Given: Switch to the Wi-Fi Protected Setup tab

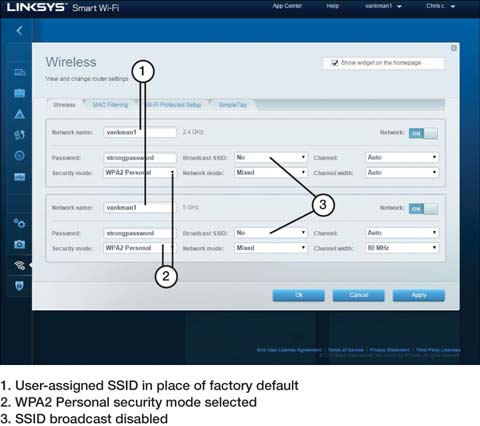Looking at the screenshot, I should (173, 105).
